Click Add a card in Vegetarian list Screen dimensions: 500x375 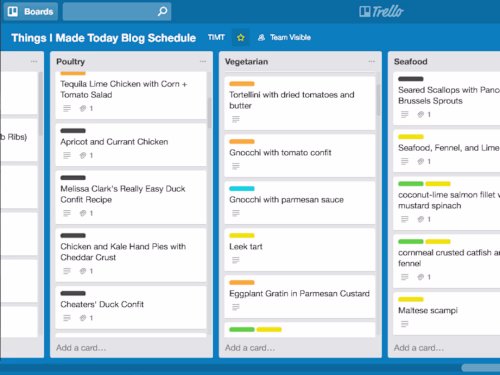click(x=250, y=348)
